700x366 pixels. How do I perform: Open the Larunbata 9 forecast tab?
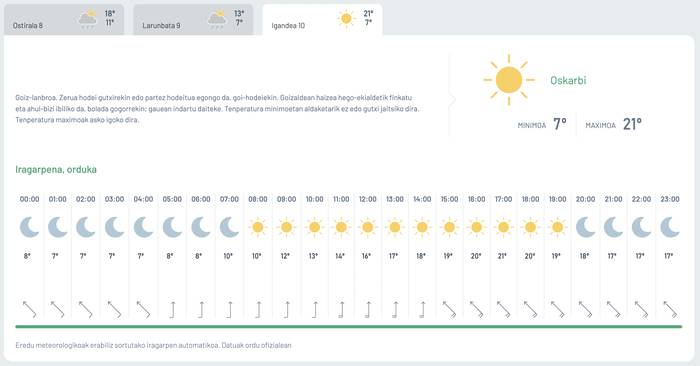point(193,20)
